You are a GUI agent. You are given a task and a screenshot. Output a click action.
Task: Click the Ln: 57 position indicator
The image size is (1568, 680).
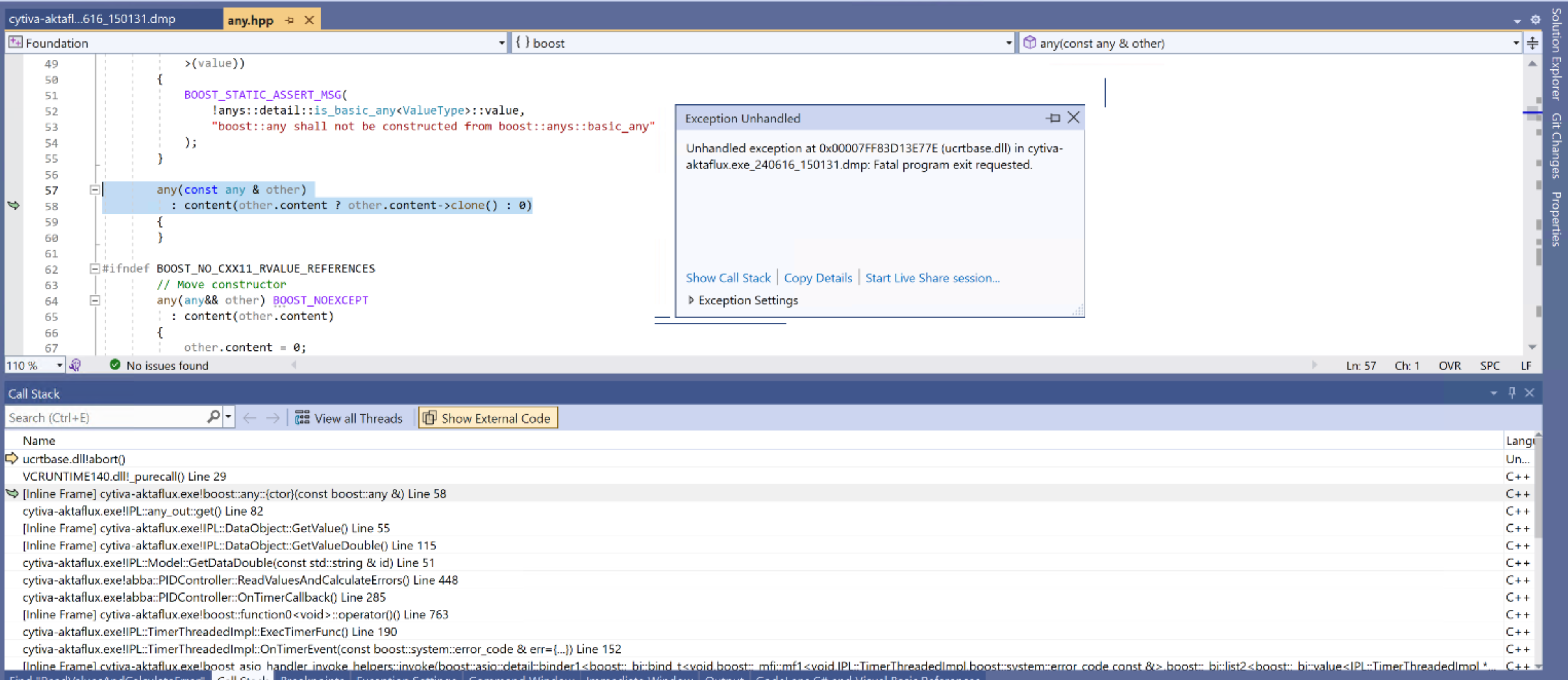tap(1360, 366)
